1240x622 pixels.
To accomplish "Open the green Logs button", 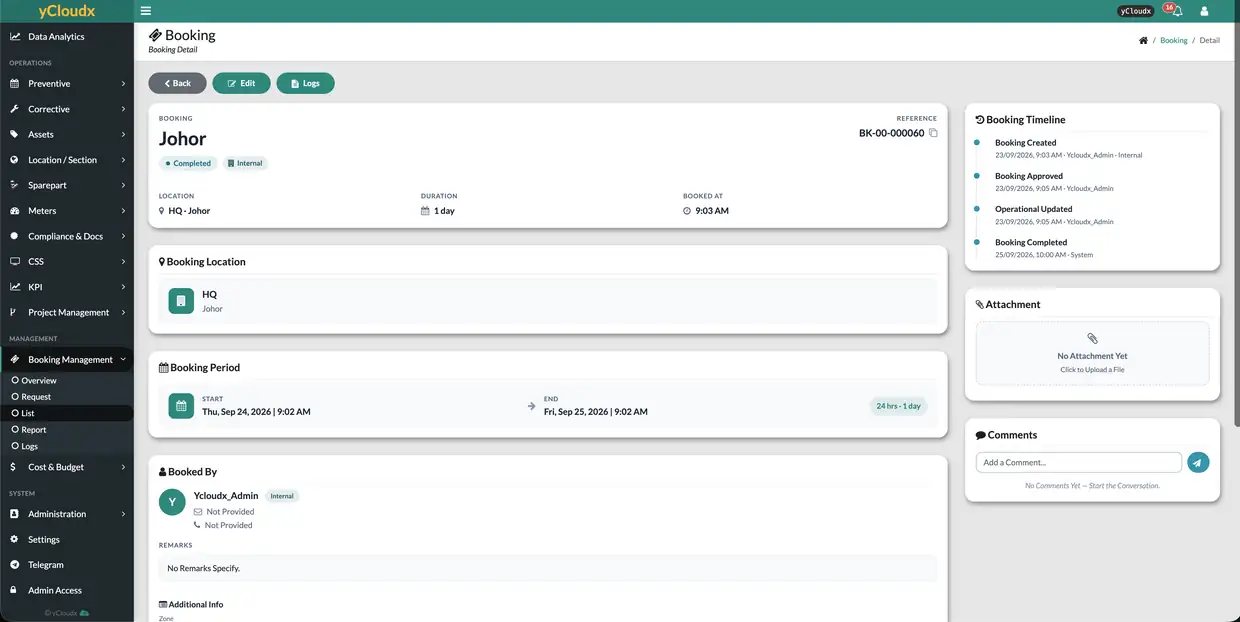I will (305, 83).
